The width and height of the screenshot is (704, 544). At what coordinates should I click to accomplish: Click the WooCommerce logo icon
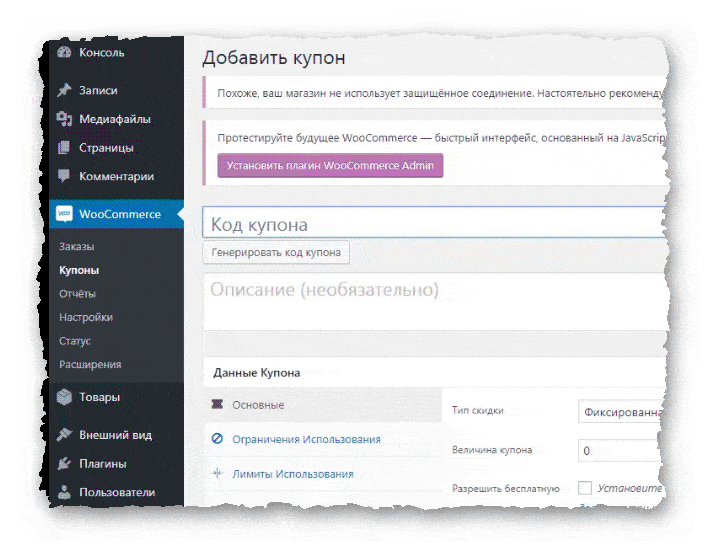[x=64, y=214]
